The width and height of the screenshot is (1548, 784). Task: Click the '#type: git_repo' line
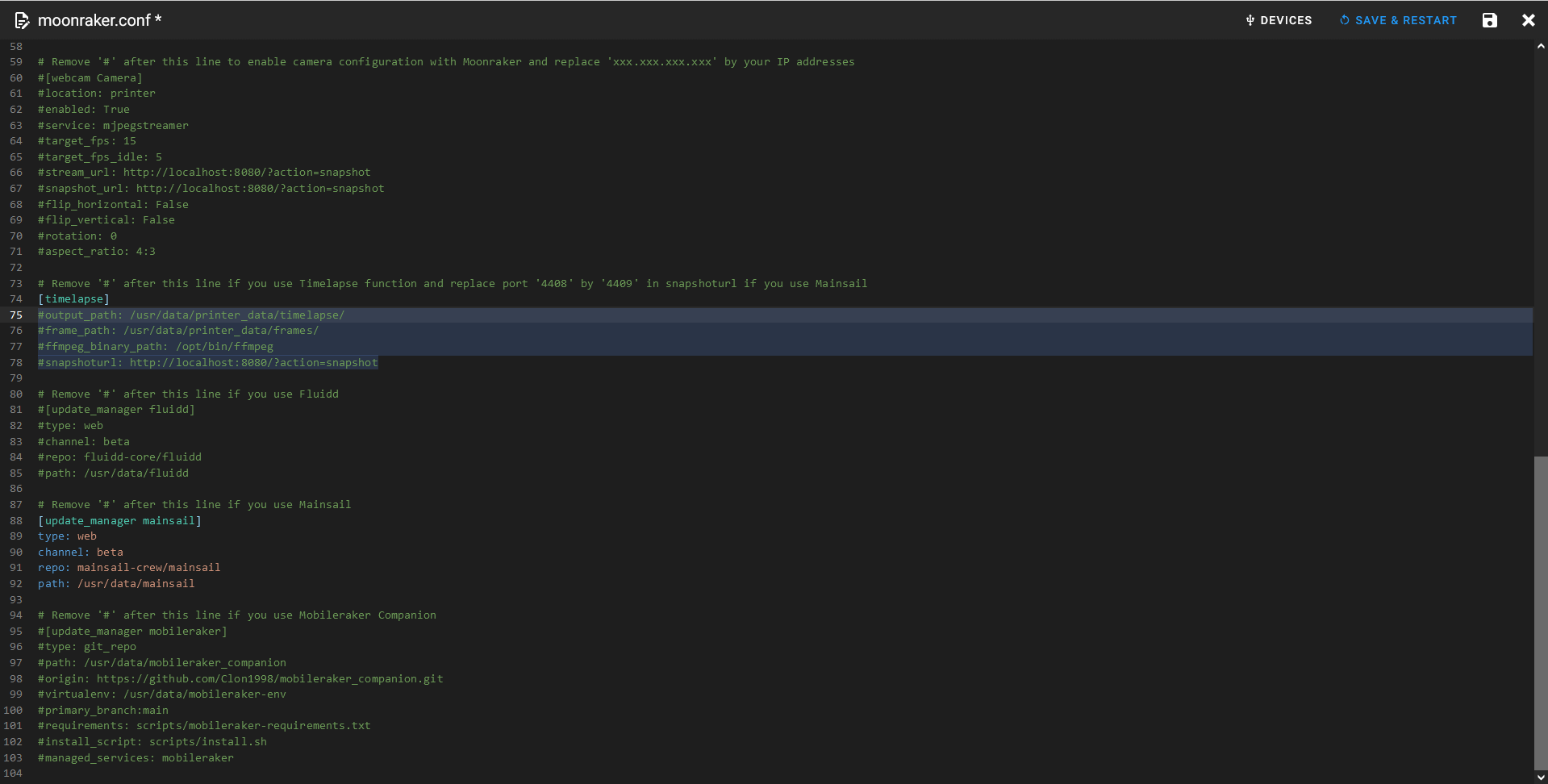click(x=87, y=647)
